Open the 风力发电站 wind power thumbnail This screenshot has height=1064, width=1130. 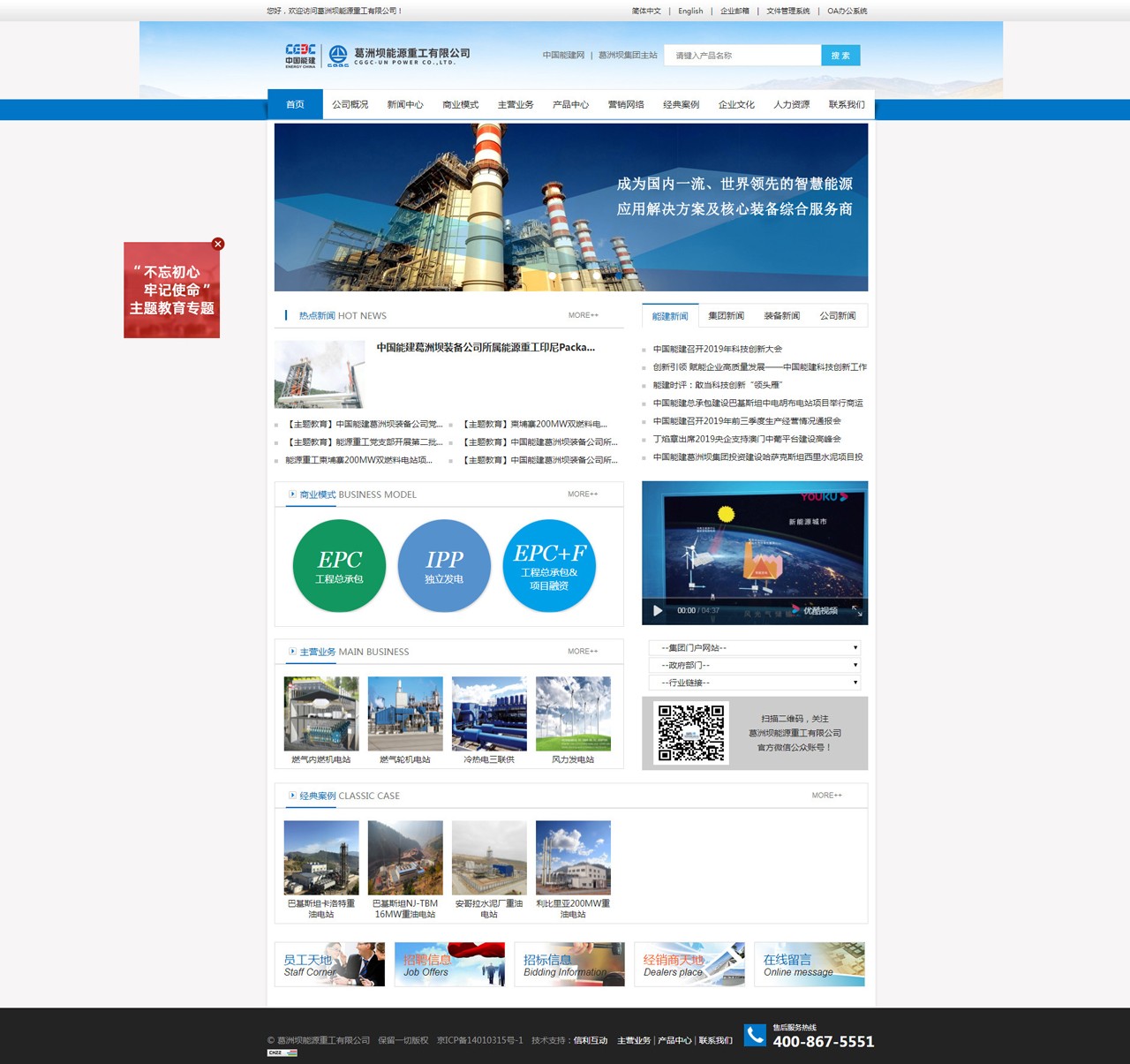[x=573, y=714]
